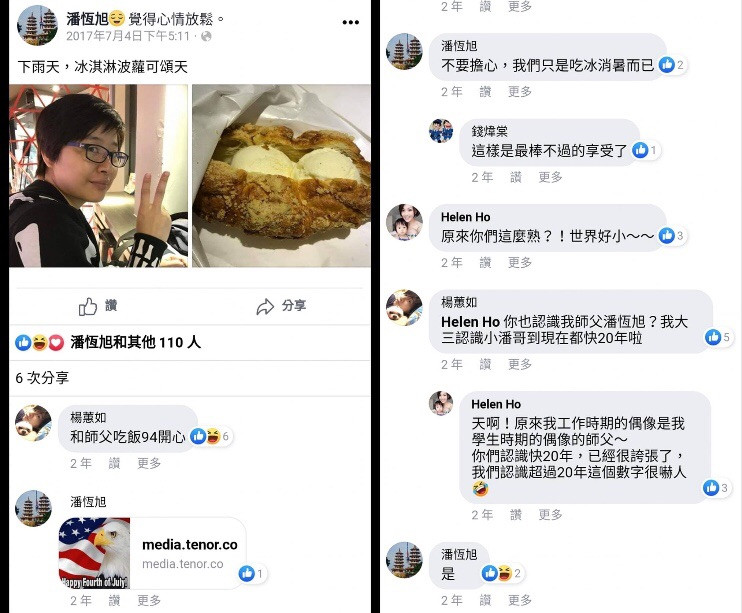Click the Share arrow icon
This screenshot has width=742, height=613.
tap(265, 306)
